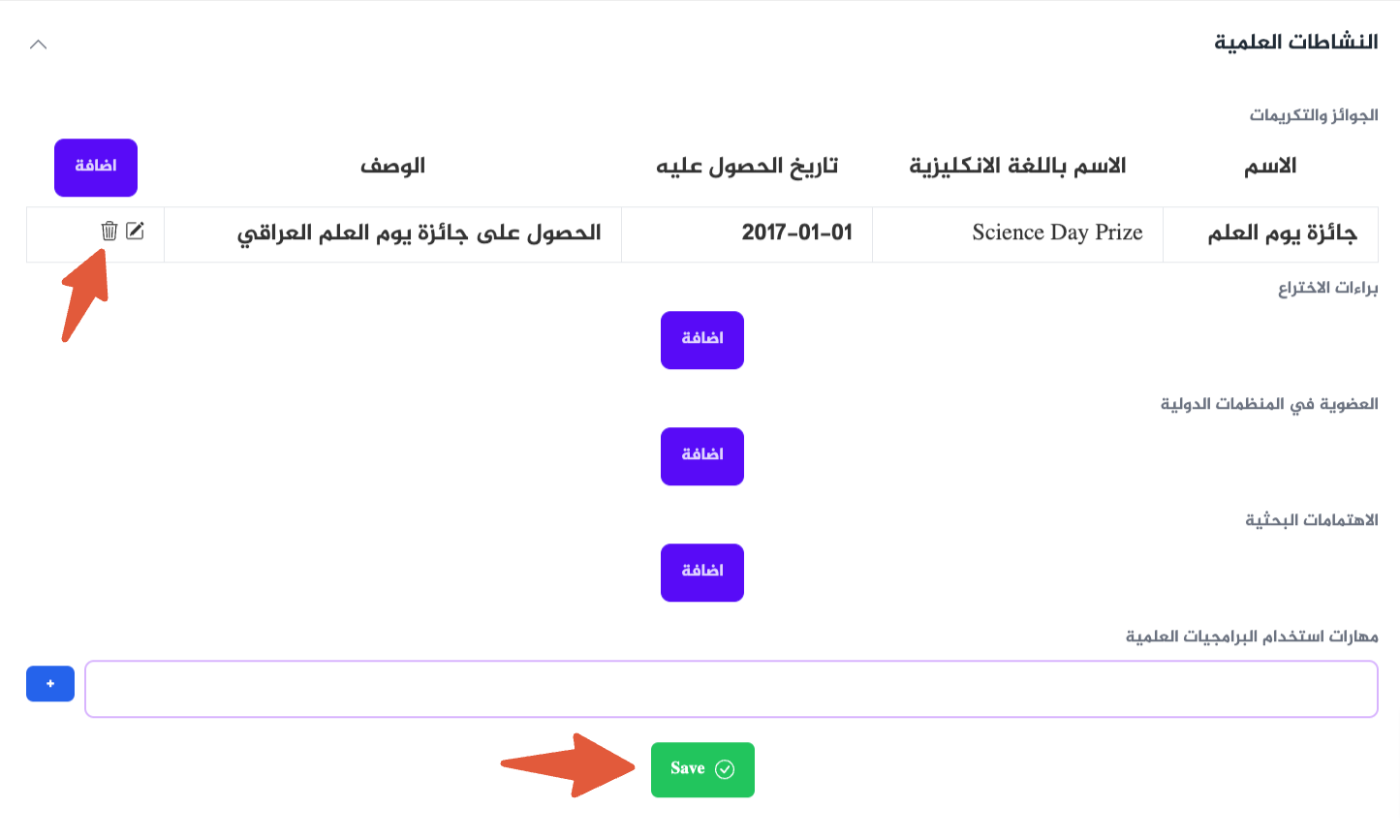Click the checkmark icon inside the Save button
The height and width of the screenshot is (840, 1400).
(x=722, y=768)
